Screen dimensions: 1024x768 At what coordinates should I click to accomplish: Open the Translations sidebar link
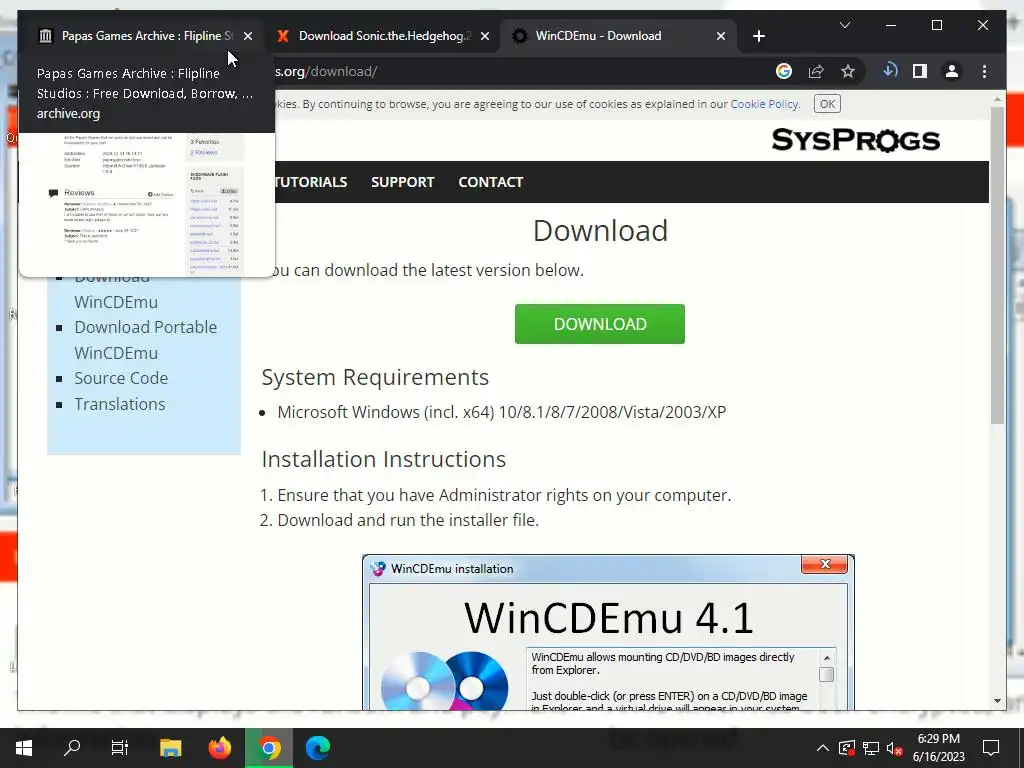coord(120,404)
